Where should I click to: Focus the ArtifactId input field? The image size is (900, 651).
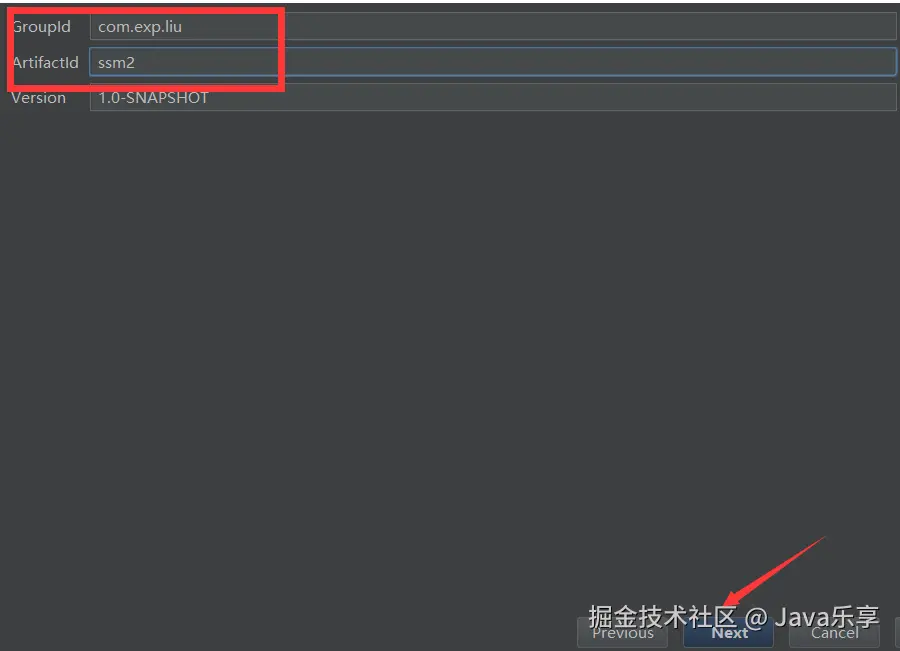tap(493, 62)
